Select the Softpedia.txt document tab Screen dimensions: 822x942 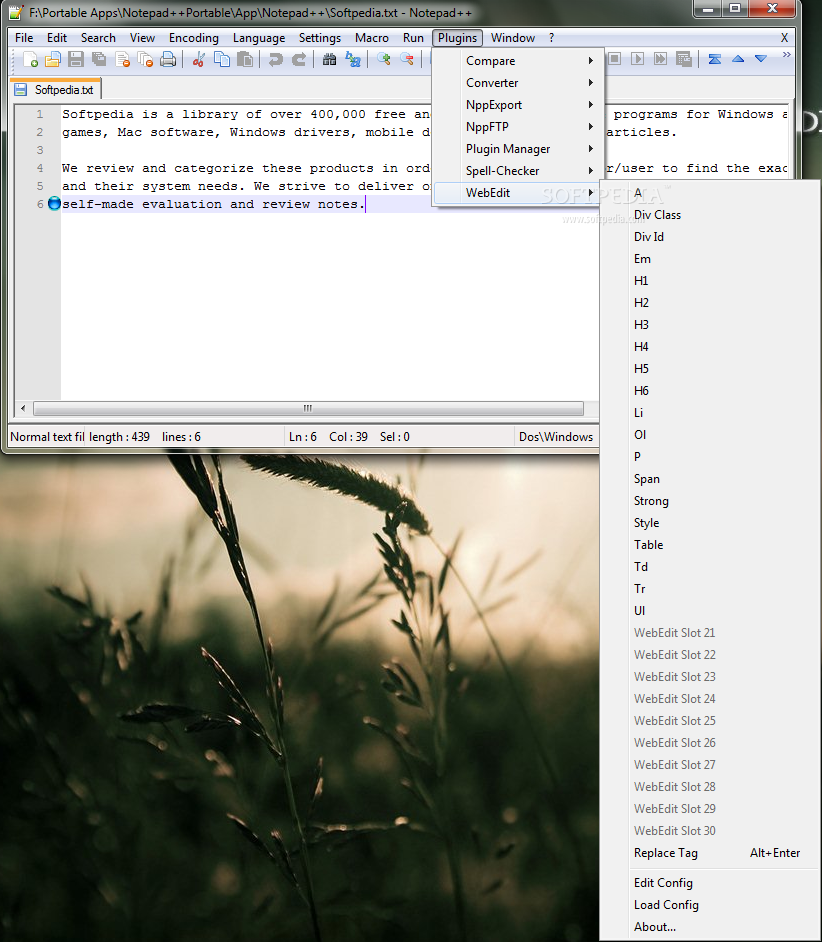tap(56, 90)
